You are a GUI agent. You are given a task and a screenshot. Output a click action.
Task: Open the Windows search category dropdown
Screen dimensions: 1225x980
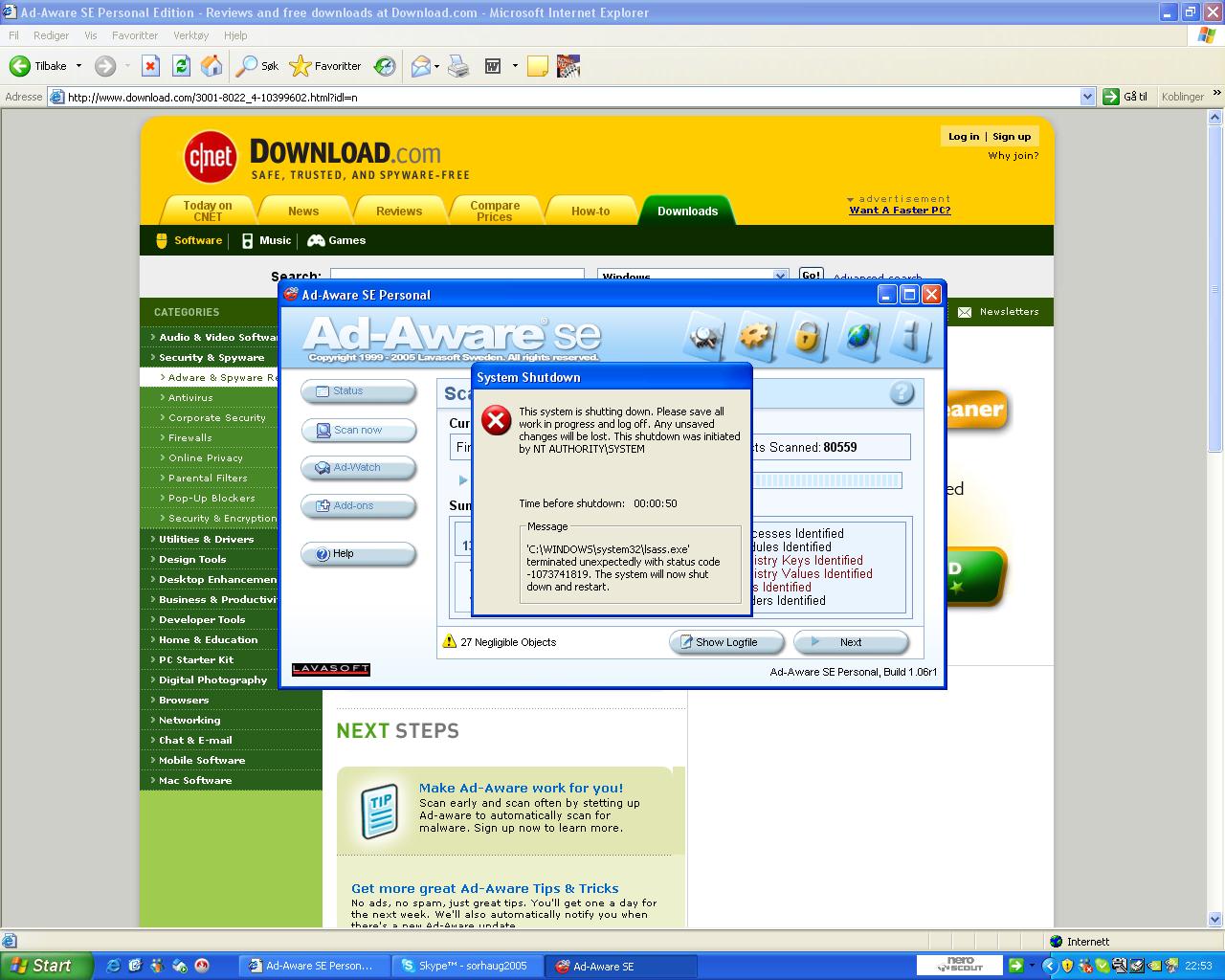(x=780, y=276)
